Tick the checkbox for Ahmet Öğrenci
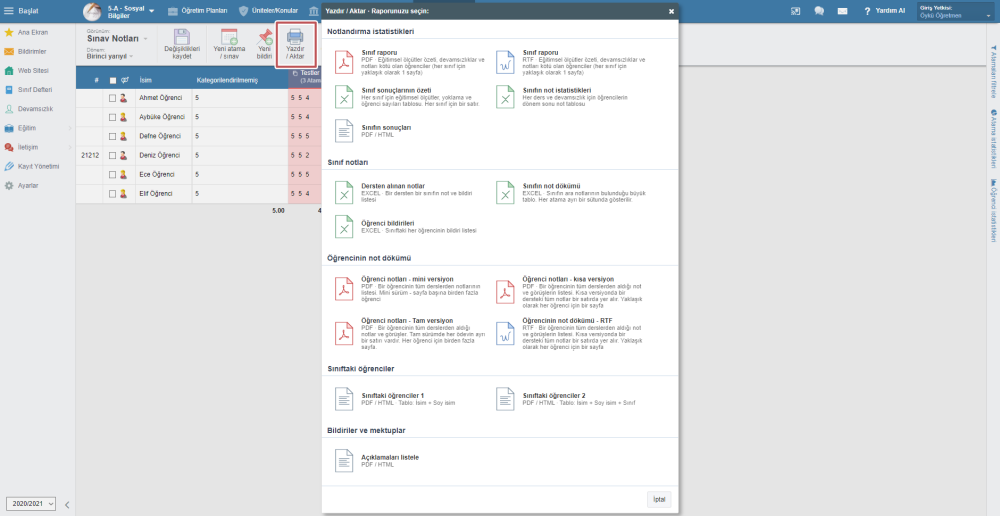 (112, 98)
